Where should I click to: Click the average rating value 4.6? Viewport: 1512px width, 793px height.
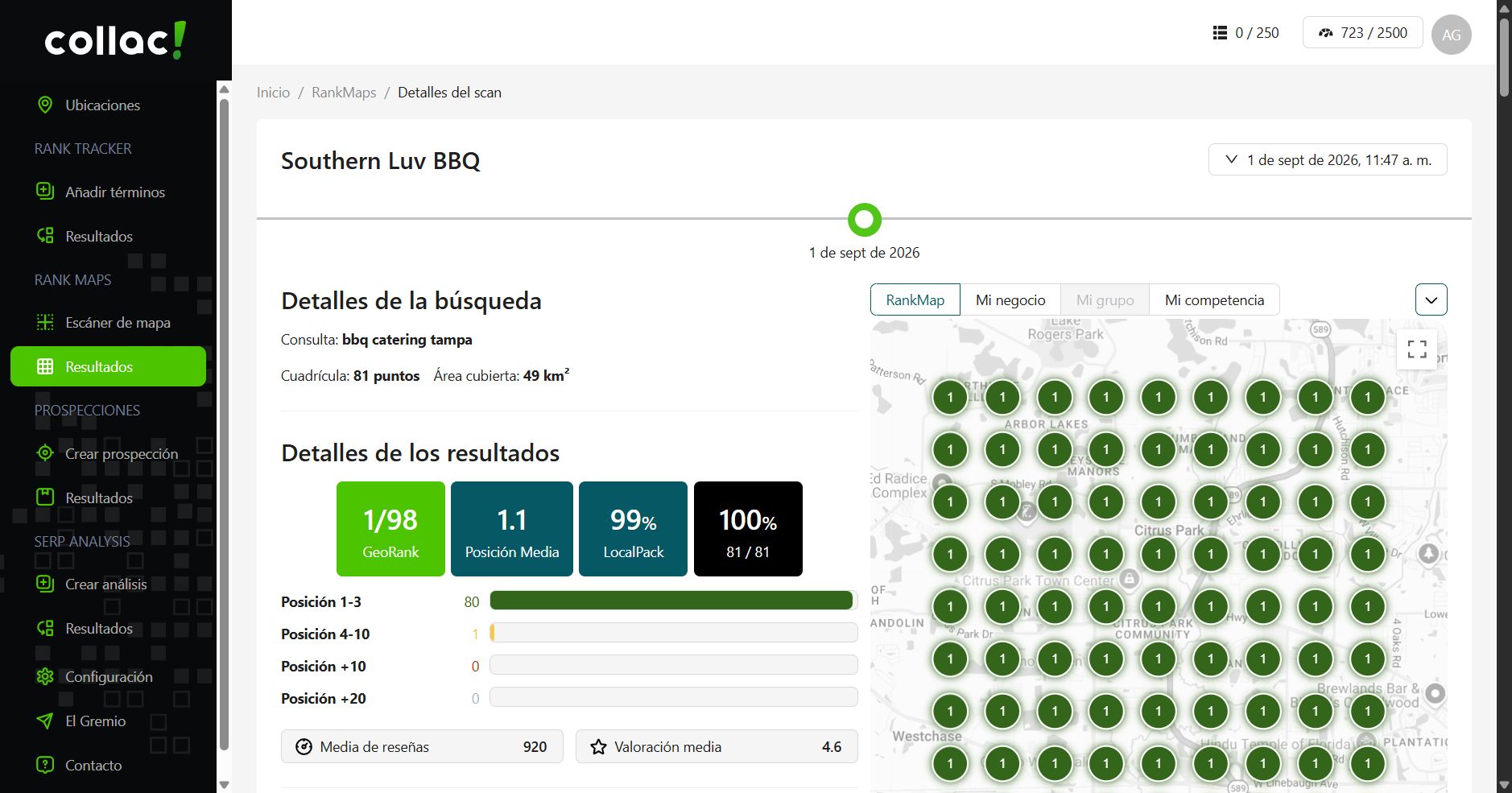[832, 747]
